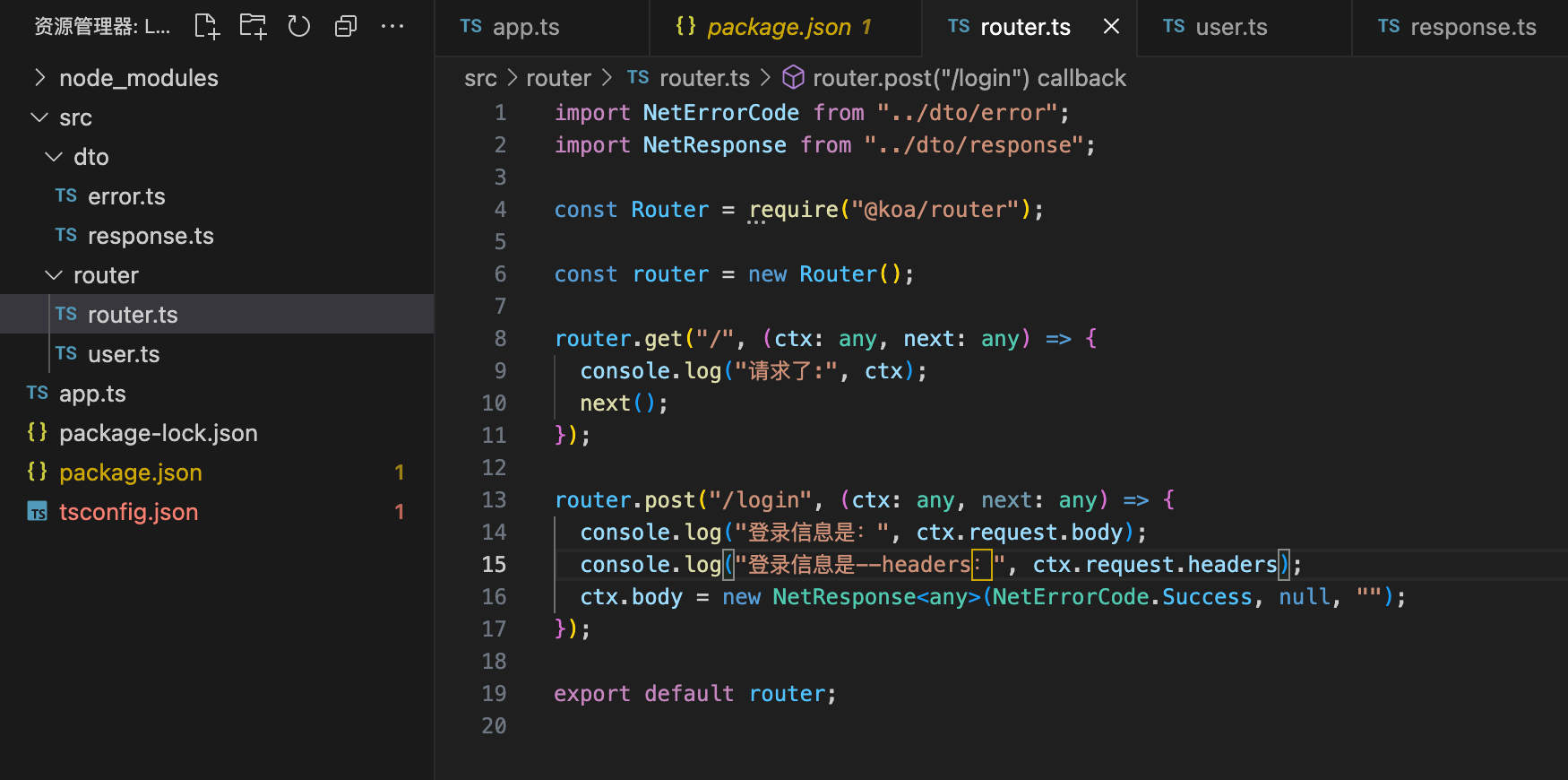Click line number 13 in the gutter
This screenshot has width=1568, height=780.
tap(495, 499)
